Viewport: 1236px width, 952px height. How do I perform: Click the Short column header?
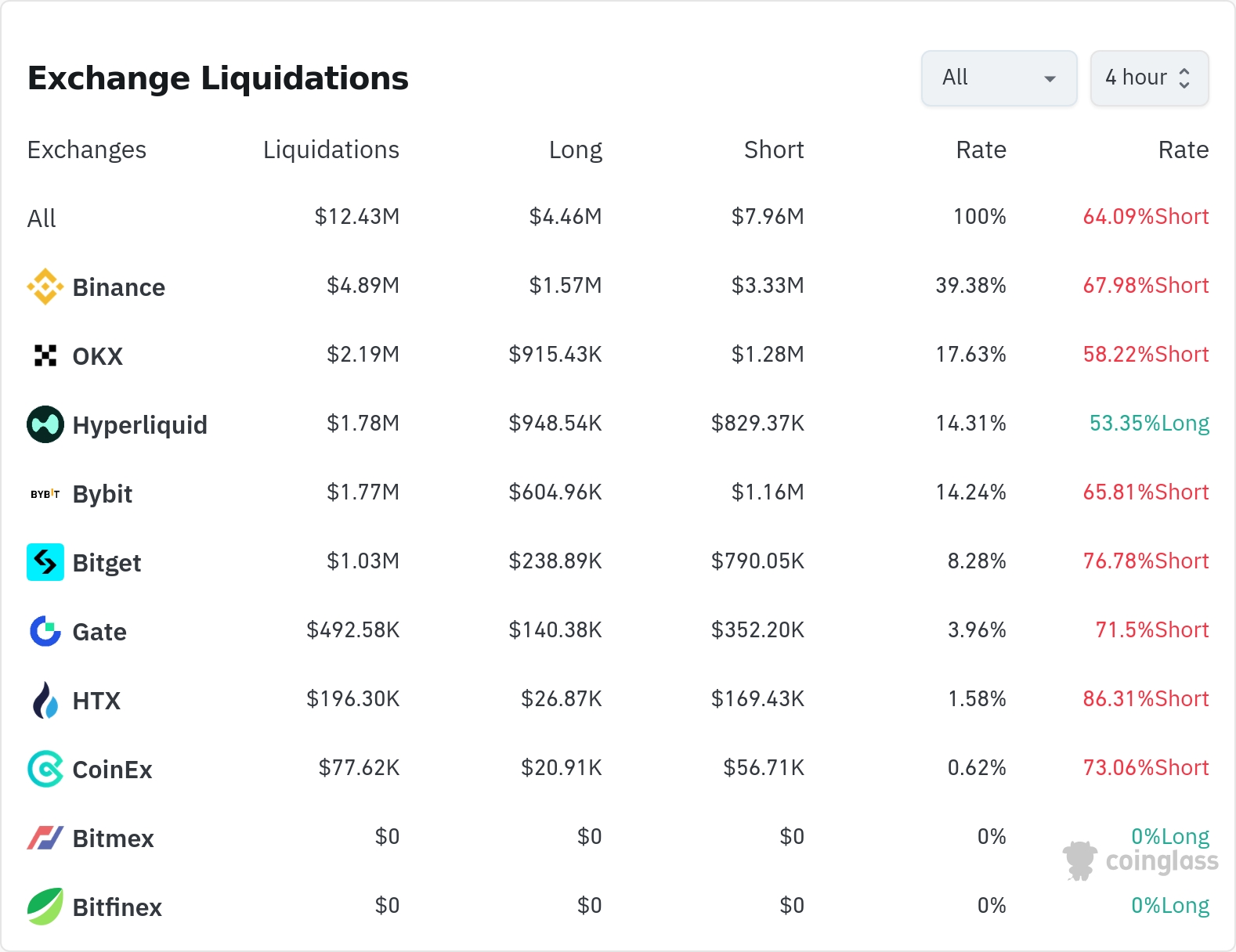(773, 150)
